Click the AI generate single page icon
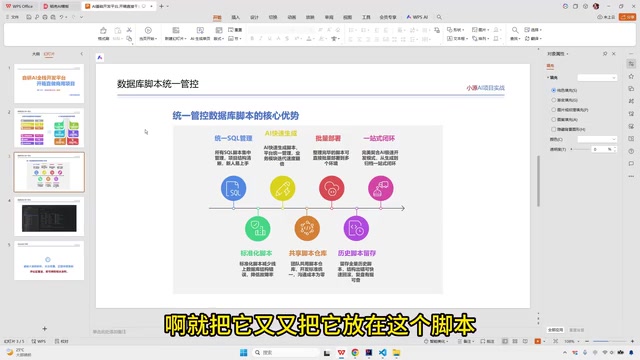The width and height of the screenshot is (640, 360). [200, 31]
